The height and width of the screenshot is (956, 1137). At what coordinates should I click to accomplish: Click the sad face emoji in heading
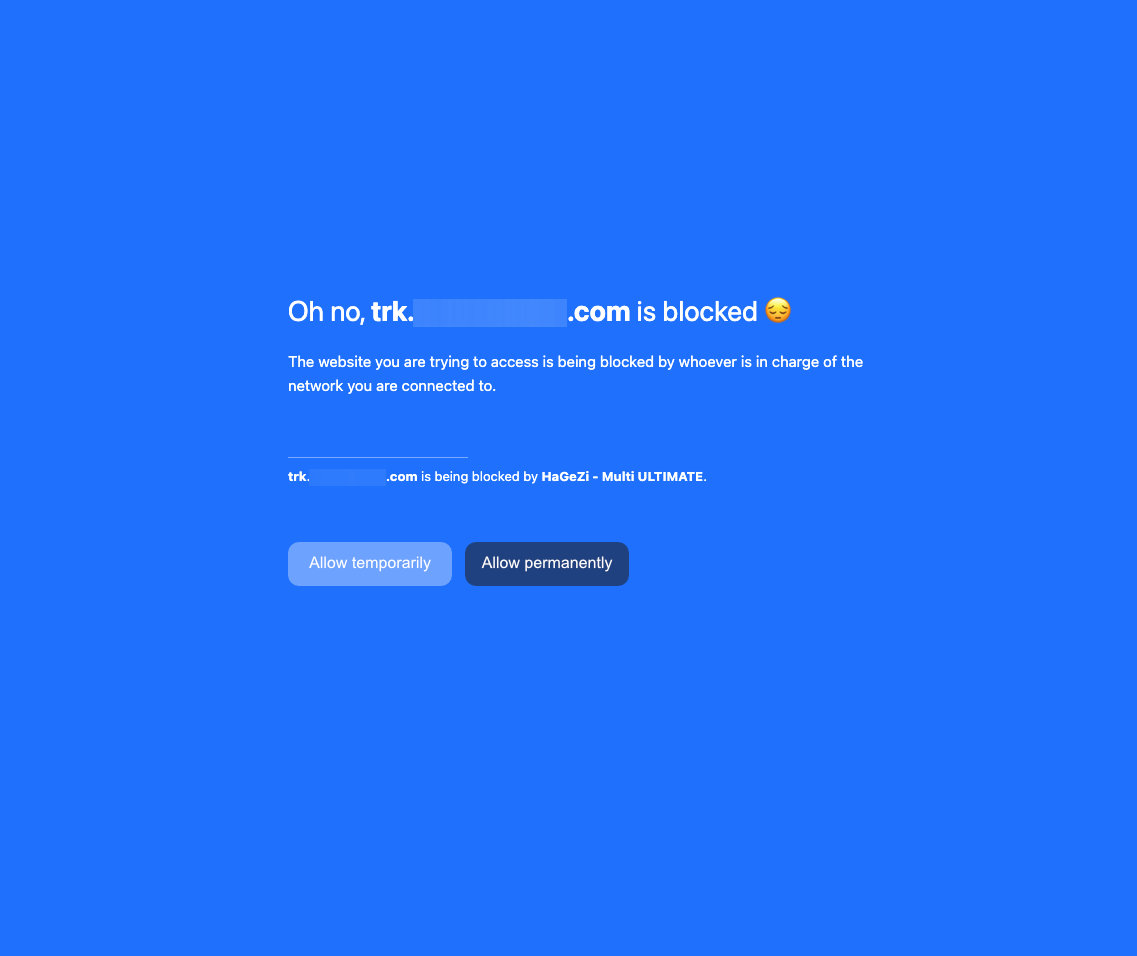pos(778,310)
